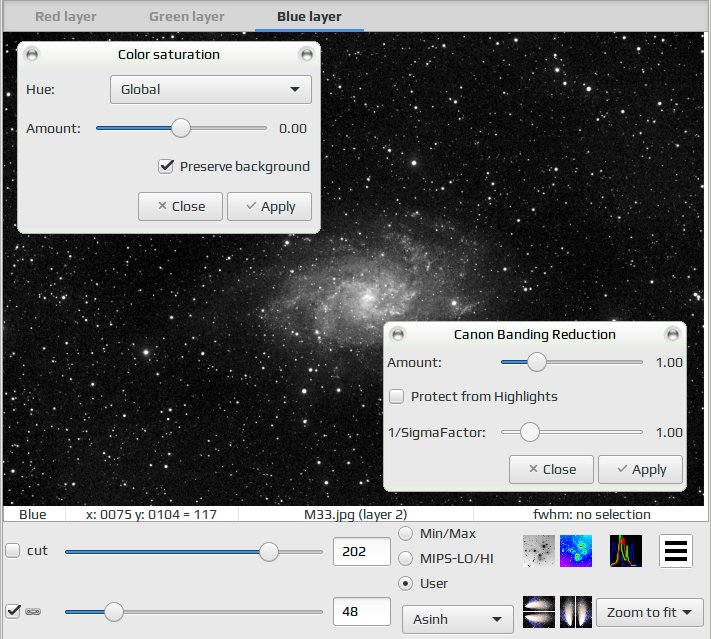The width and height of the screenshot is (711, 639).
Task: Click the horizontal mirror image icon
Action: click(x=576, y=612)
